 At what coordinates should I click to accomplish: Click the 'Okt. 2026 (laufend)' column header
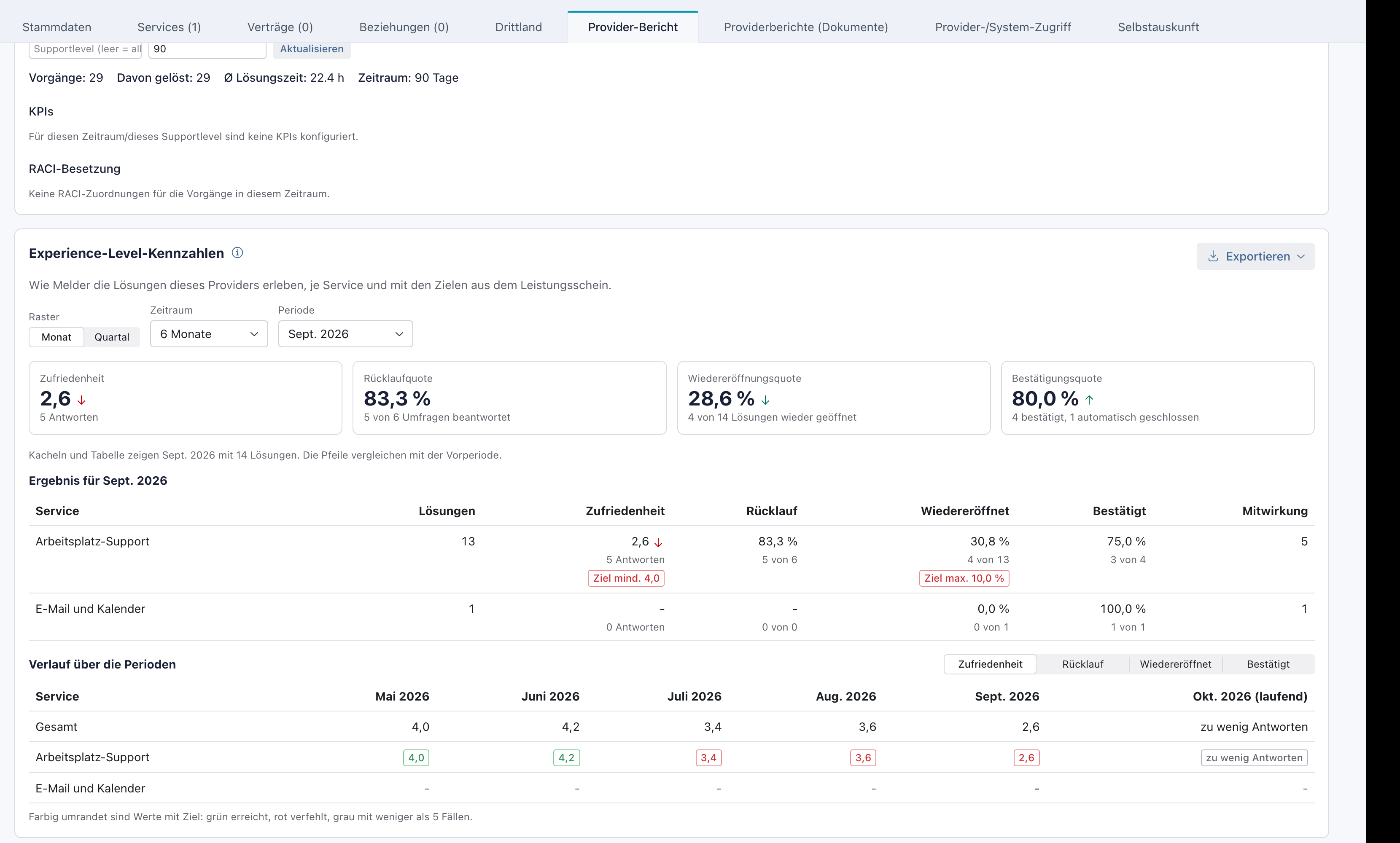tap(1250, 696)
